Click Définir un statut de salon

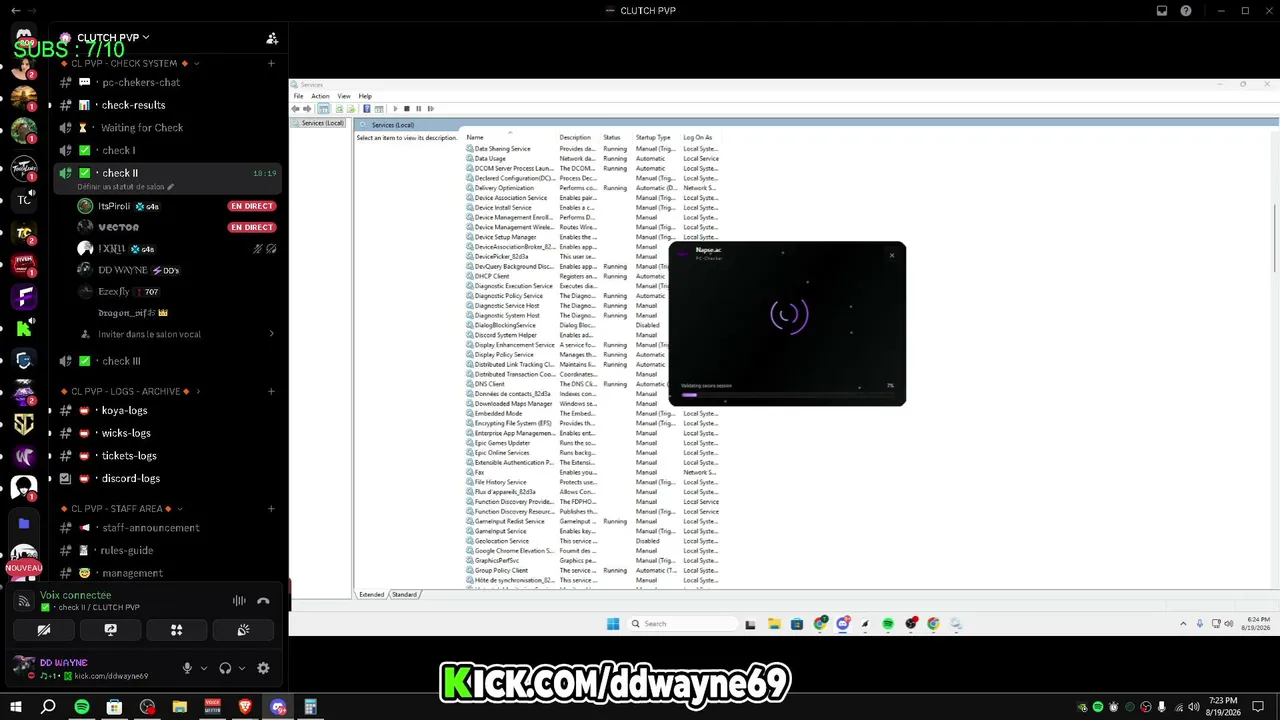pyautogui.click(x=125, y=187)
